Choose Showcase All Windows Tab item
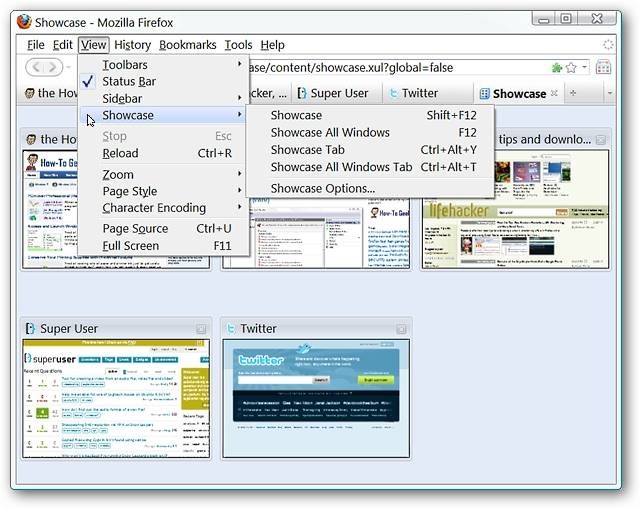 pyautogui.click(x=370, y=167)
